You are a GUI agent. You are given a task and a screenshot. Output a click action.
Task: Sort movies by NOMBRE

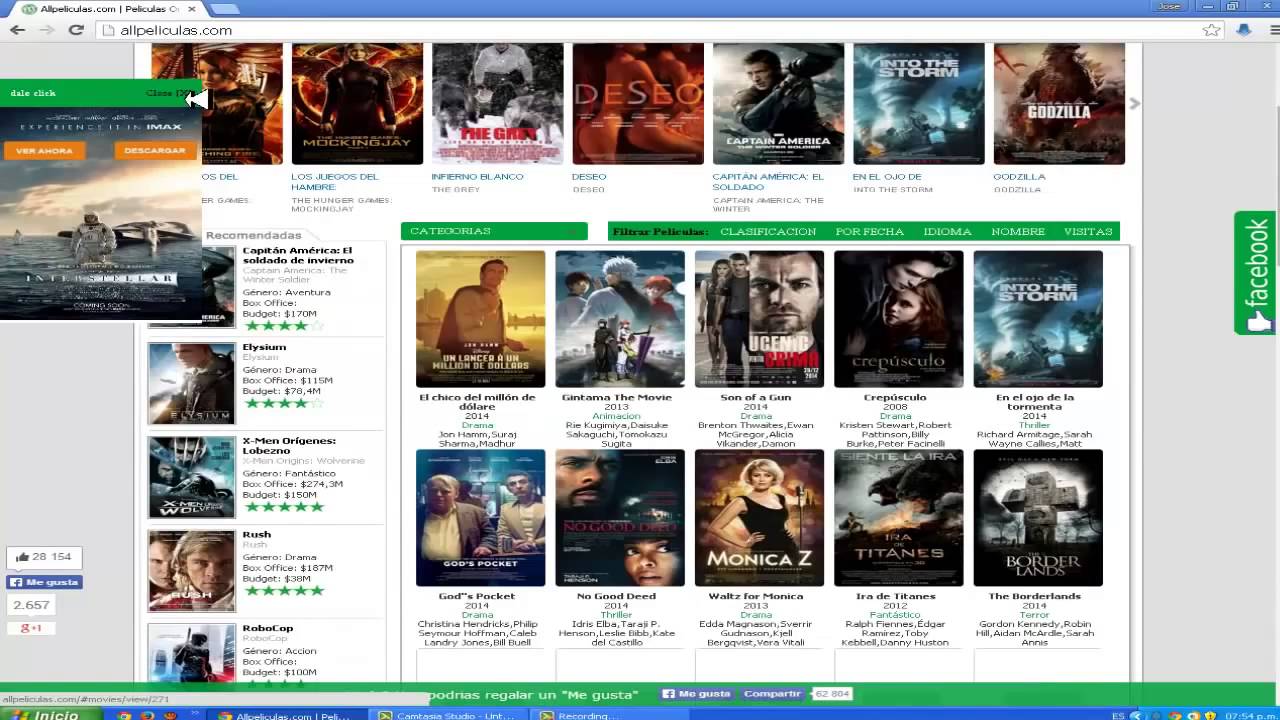coord(1018,232)
